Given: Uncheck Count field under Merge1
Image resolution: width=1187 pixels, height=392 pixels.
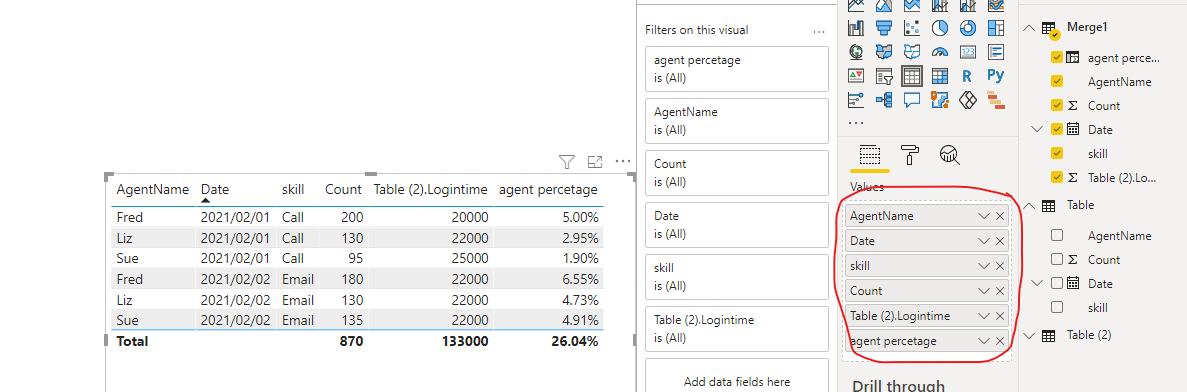Looking at the screenshot, I should [x=1057, y=105].
